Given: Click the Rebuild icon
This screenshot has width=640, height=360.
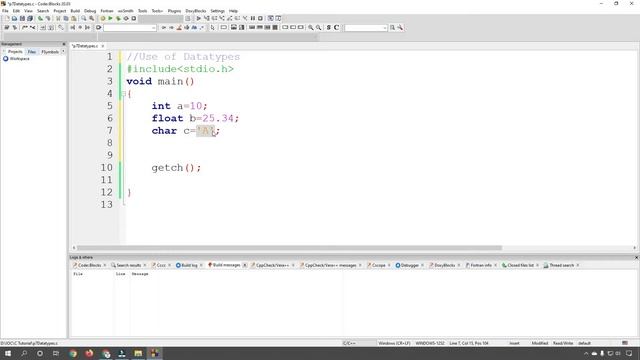Looking at the screenshot, I should [x=126, y=18].
